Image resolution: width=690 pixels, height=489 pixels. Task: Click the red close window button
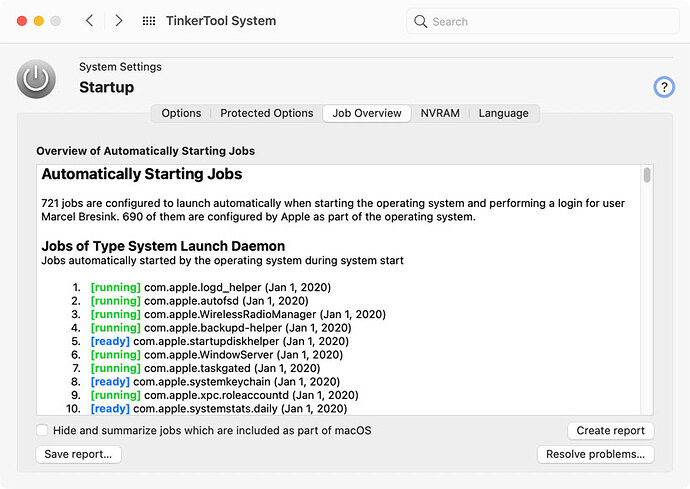(22, 21)
